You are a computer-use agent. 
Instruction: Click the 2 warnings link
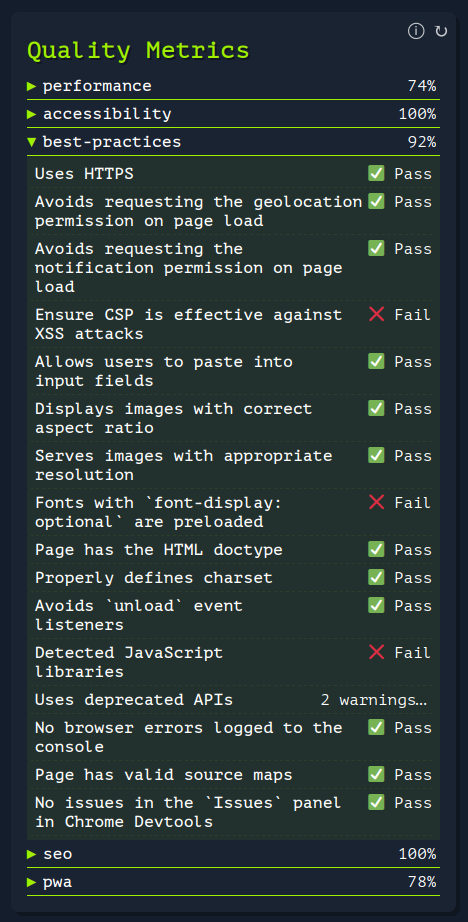[x=373, y=700]
